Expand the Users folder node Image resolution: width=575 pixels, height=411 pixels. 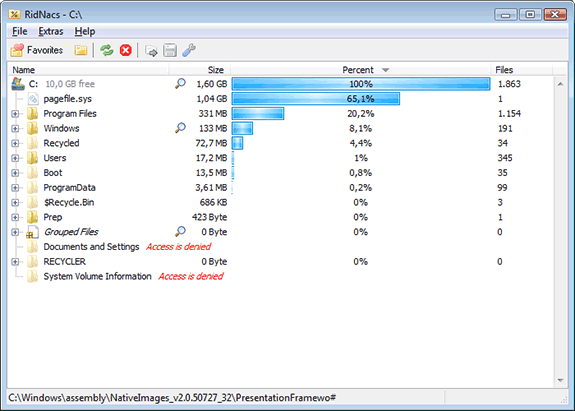(15, 158)
